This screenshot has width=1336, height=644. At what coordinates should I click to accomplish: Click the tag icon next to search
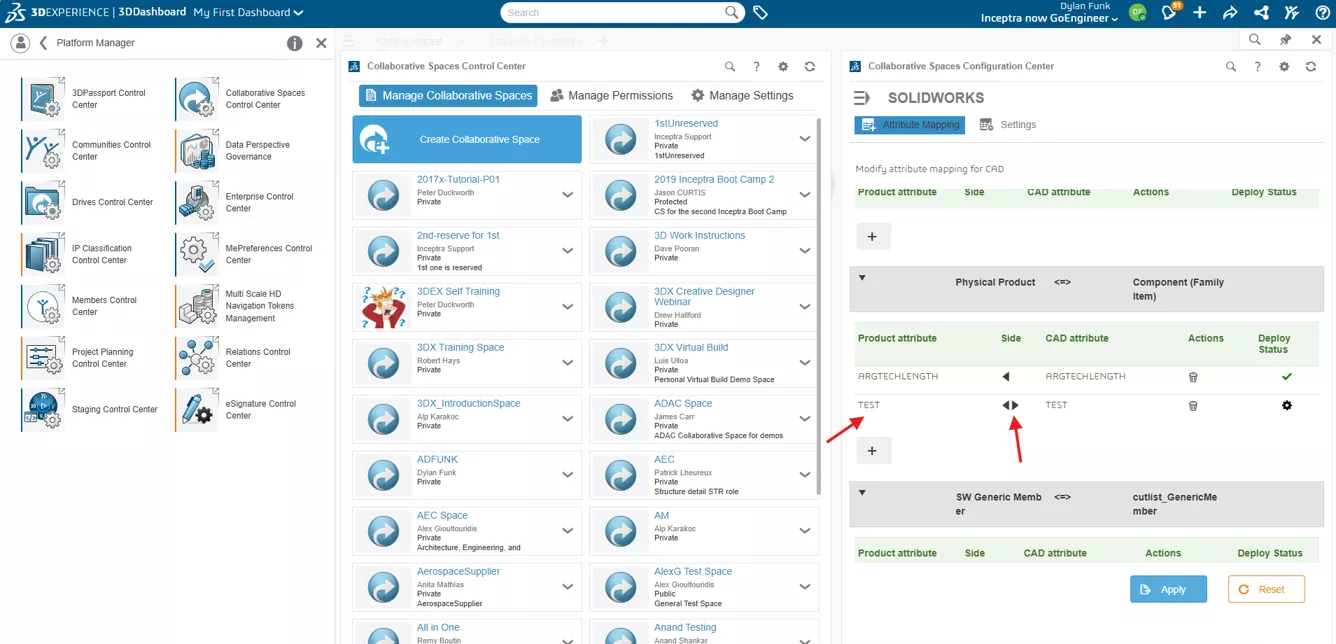point(760,13)
